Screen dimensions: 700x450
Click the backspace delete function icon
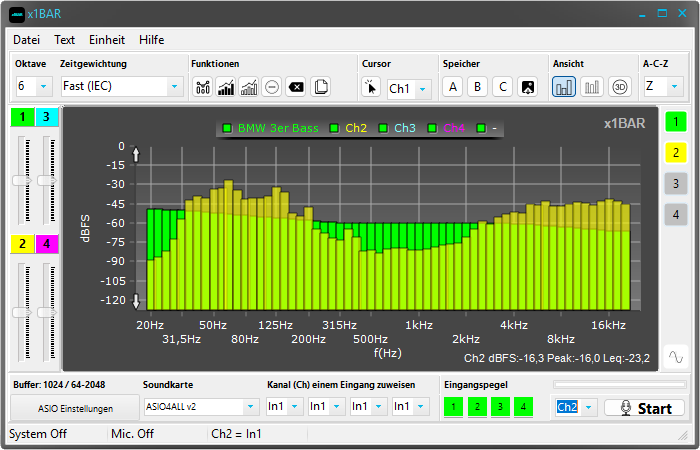click(x=296, y=87)
